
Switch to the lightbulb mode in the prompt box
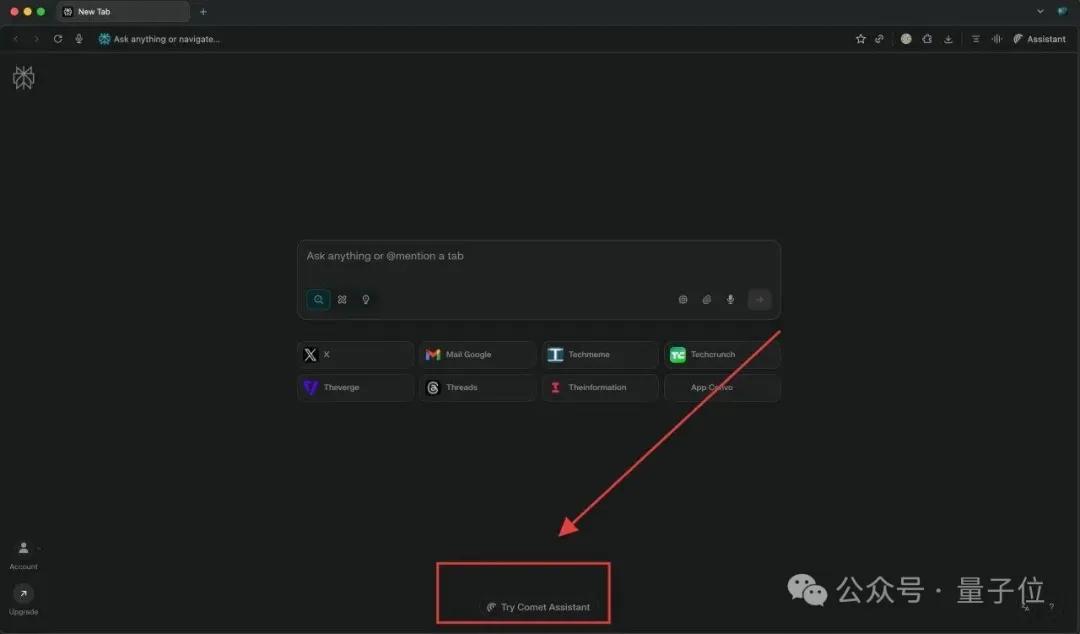pos(366,299)
